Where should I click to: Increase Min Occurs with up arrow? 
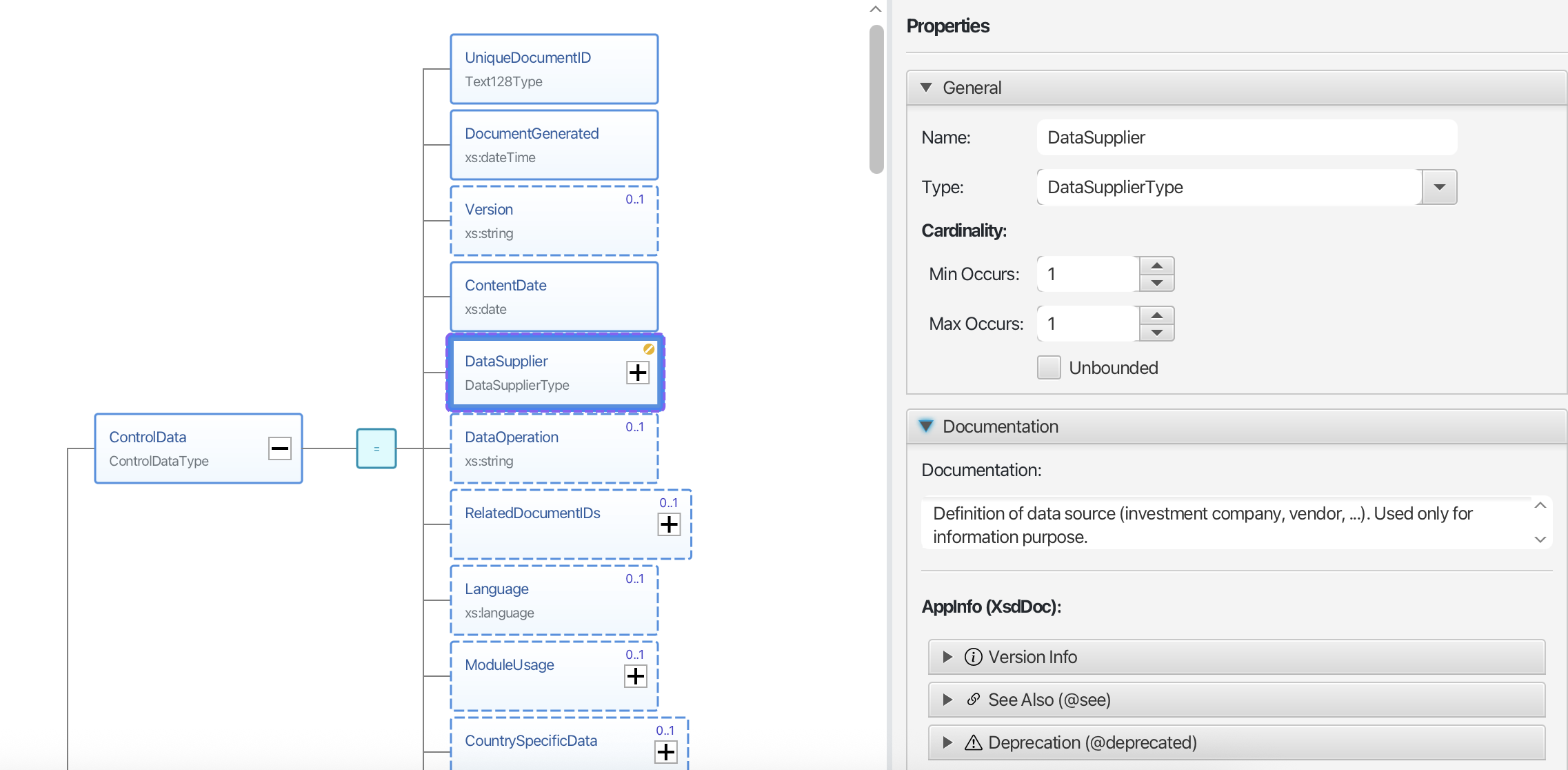click(x=1157, y=266)
